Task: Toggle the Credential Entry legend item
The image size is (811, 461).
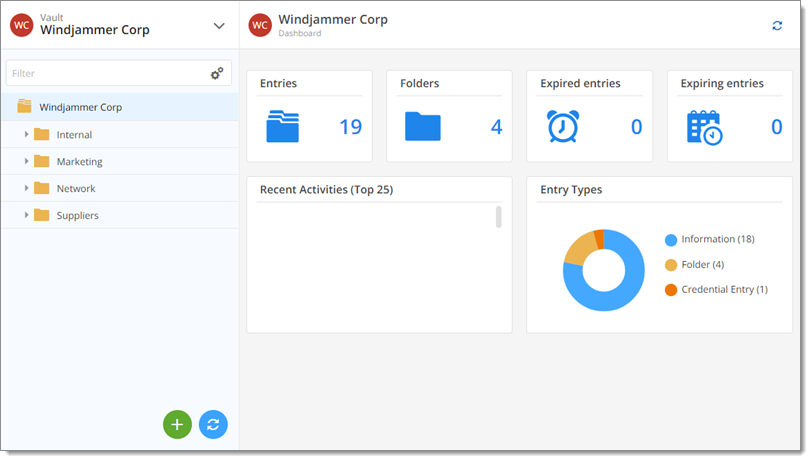Action: 716,290
